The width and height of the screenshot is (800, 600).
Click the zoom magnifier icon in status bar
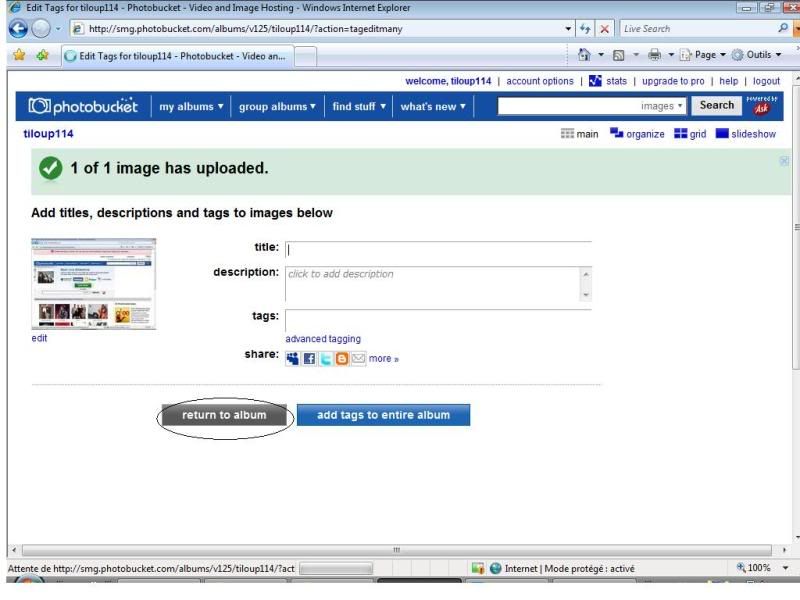point(741,567)
